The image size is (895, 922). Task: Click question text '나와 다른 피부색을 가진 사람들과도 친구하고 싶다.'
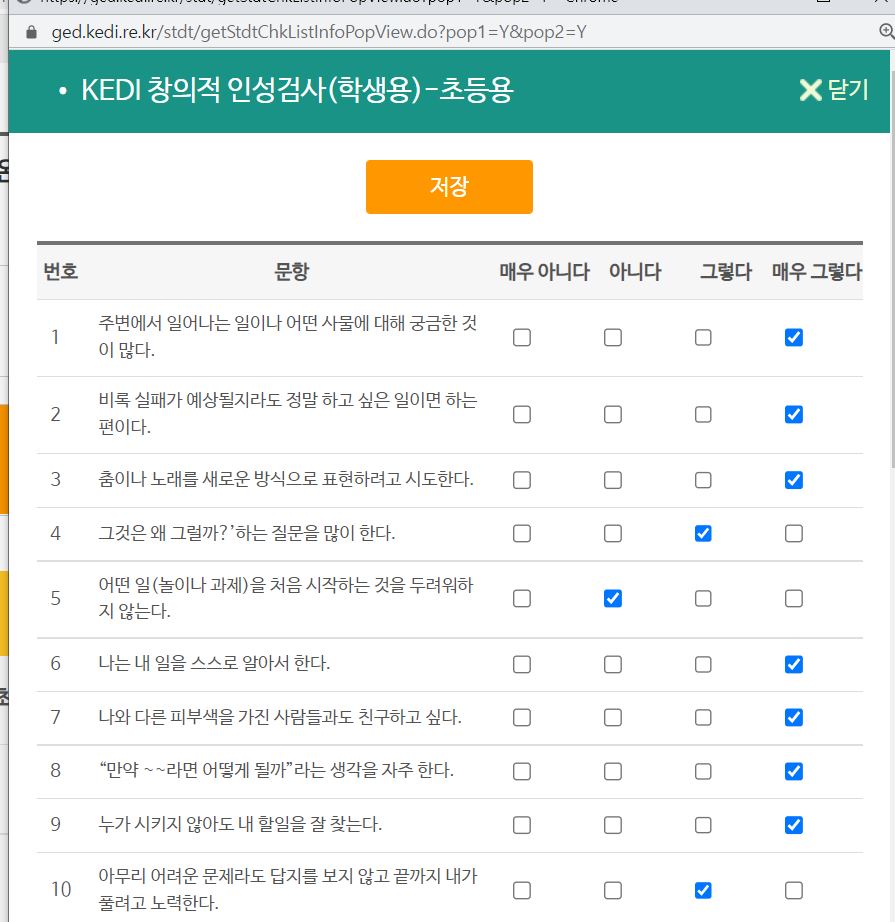tap(280, 717)
